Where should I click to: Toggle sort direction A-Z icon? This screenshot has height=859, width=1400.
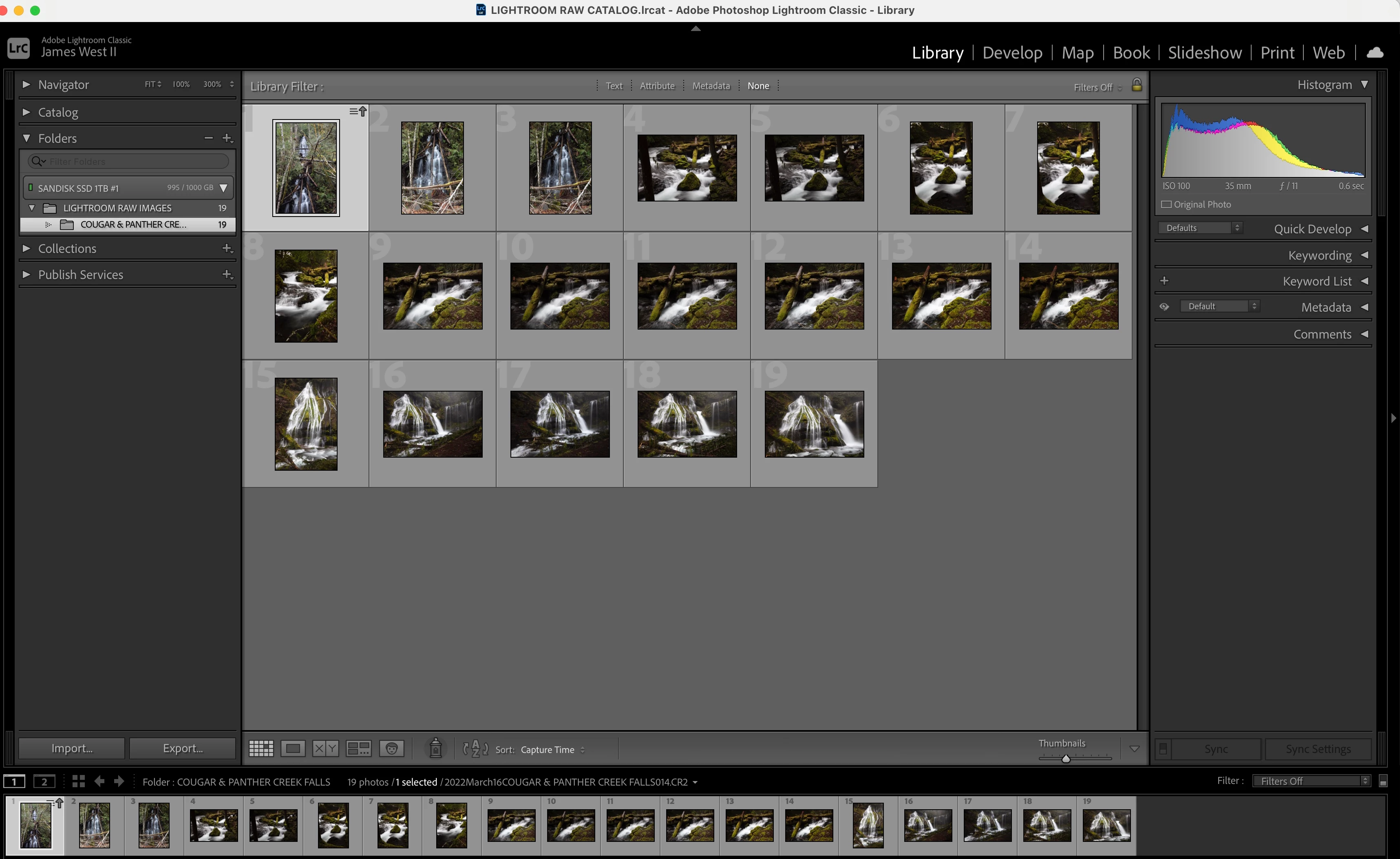[x=475, y=749]
